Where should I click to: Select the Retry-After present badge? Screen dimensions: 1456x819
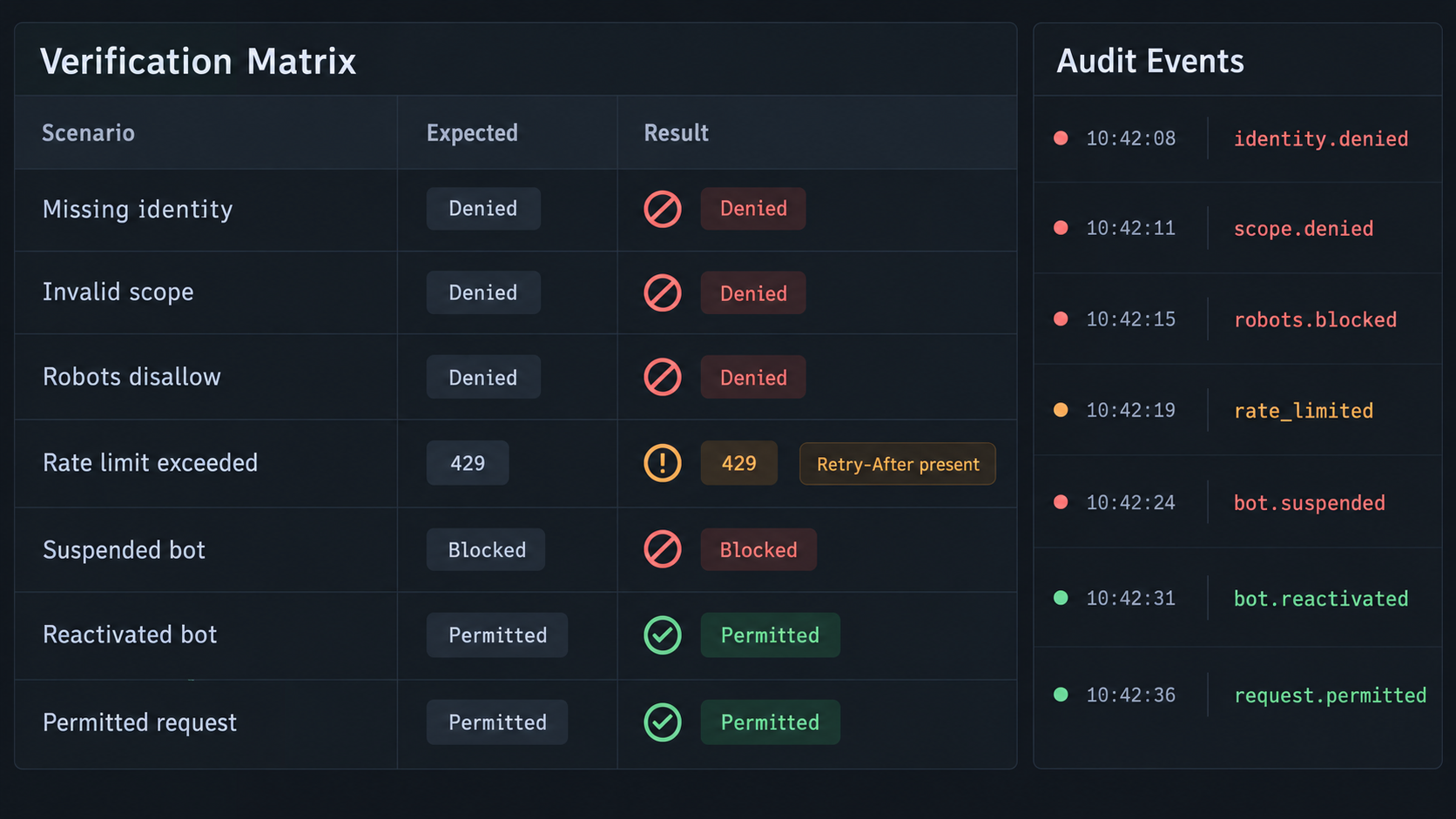coord(898,464)
